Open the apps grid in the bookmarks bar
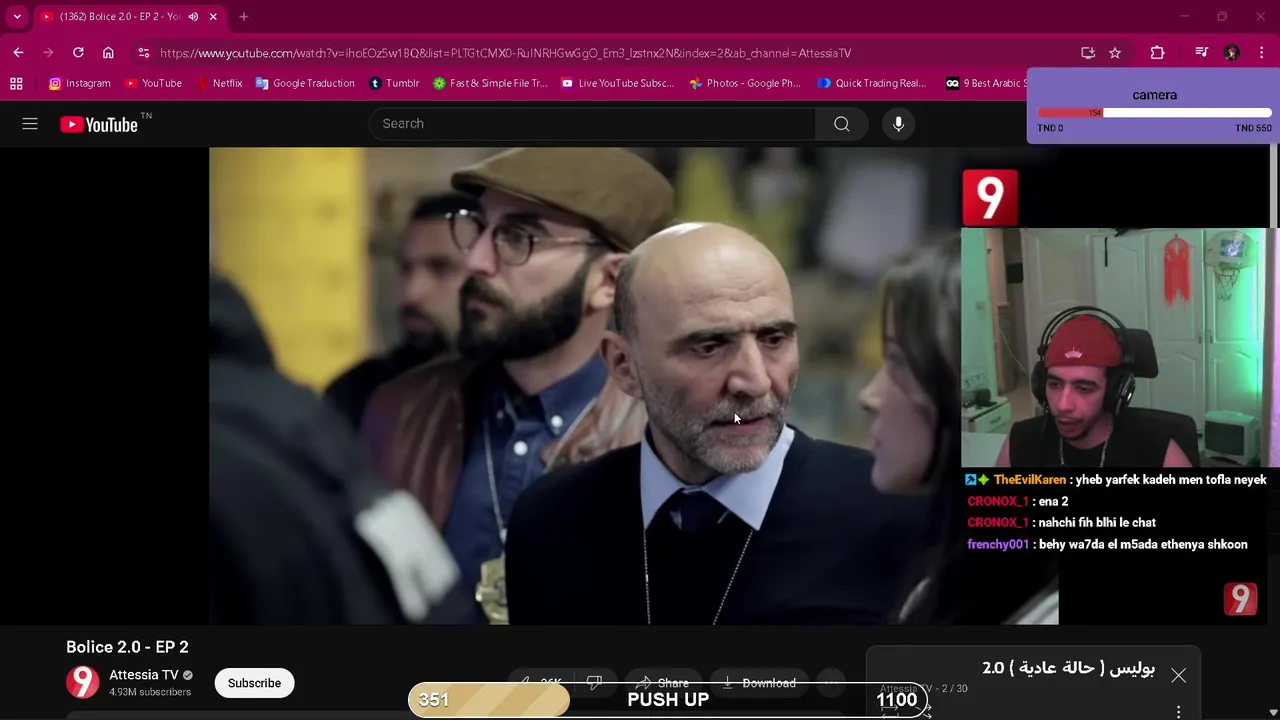 (16, 83)
